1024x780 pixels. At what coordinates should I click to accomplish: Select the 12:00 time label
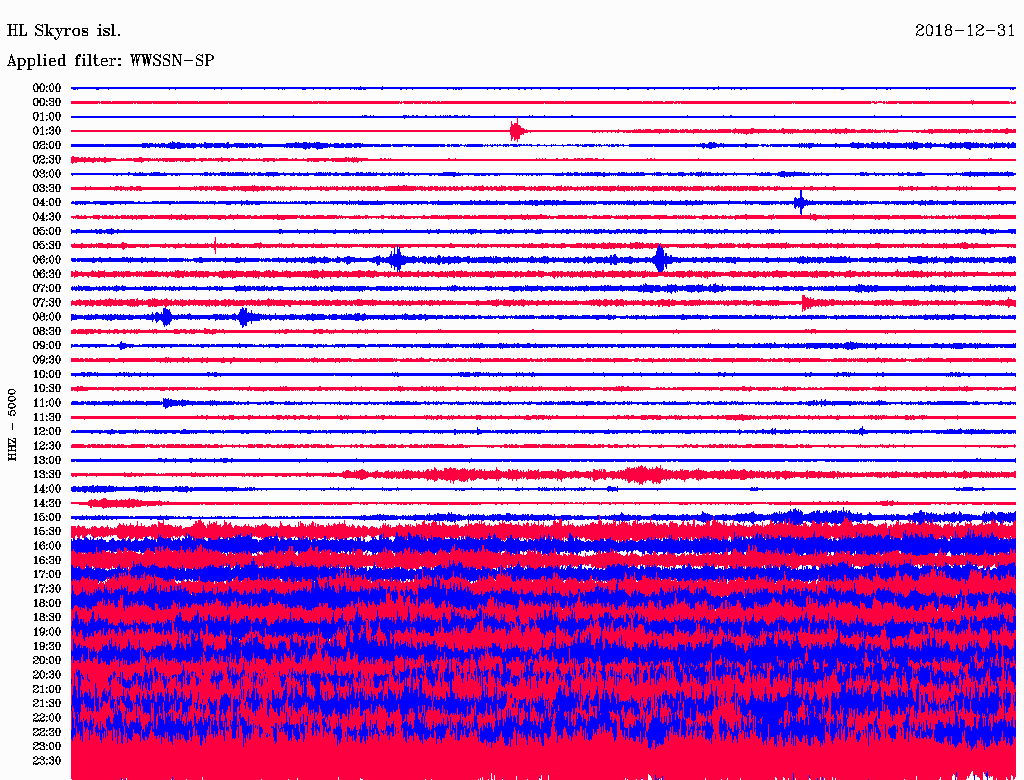47,431
